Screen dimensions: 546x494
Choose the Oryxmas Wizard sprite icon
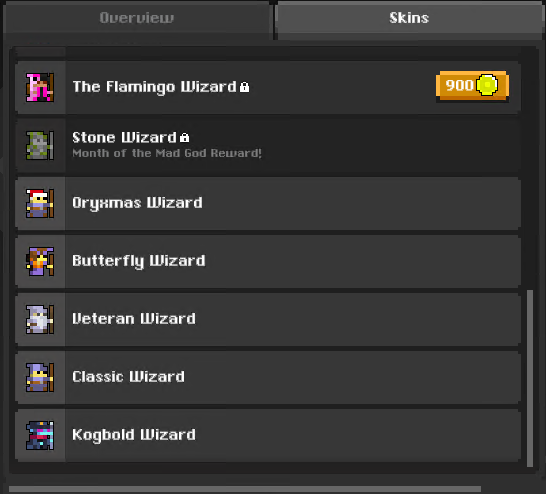pos(40,204)
